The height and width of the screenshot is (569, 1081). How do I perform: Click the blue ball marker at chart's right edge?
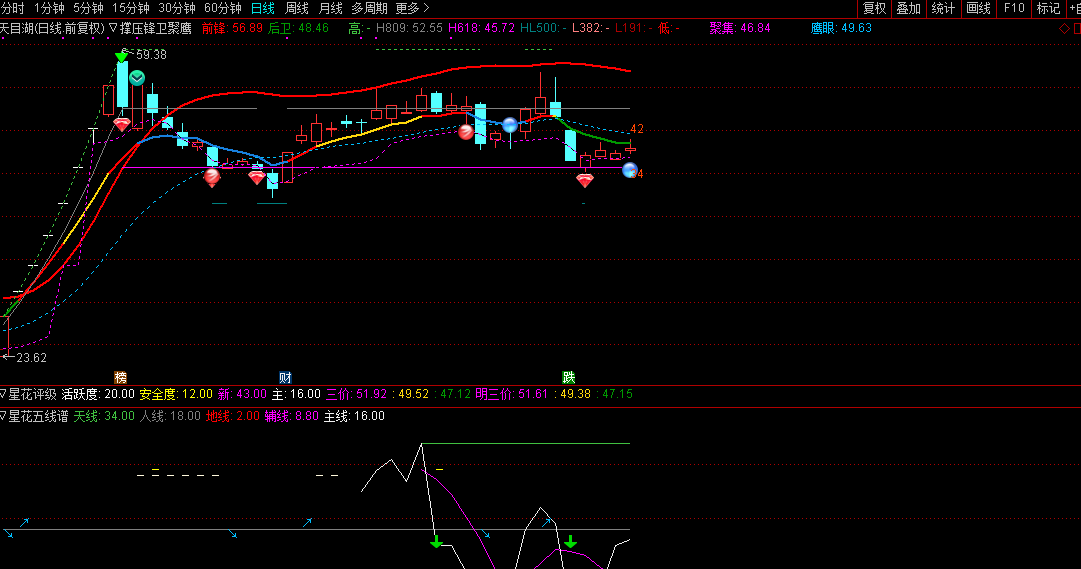pyautogui.click(x=630, y=170)
